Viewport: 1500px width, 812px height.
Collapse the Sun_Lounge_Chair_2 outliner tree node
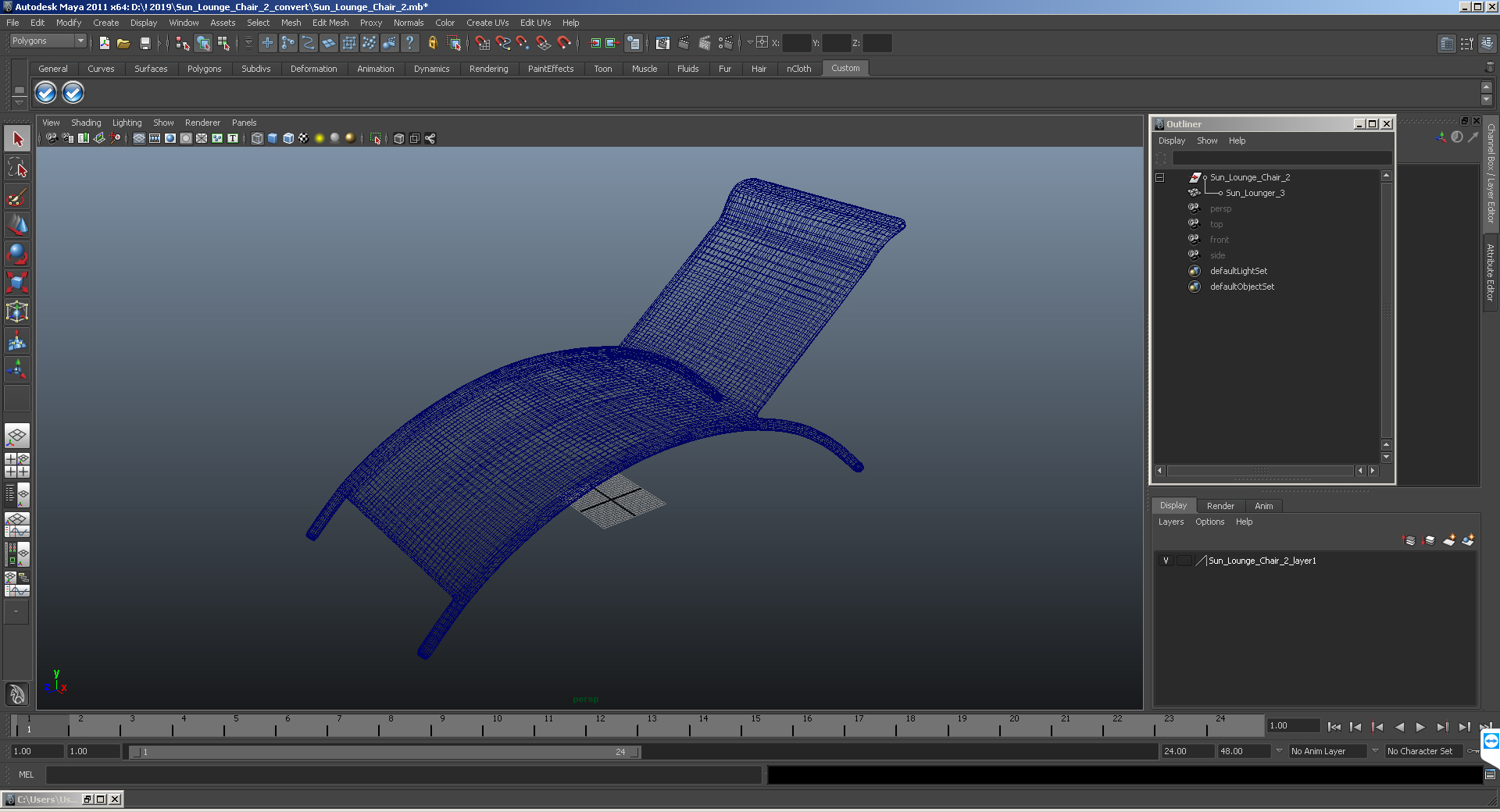point(1160,177)
